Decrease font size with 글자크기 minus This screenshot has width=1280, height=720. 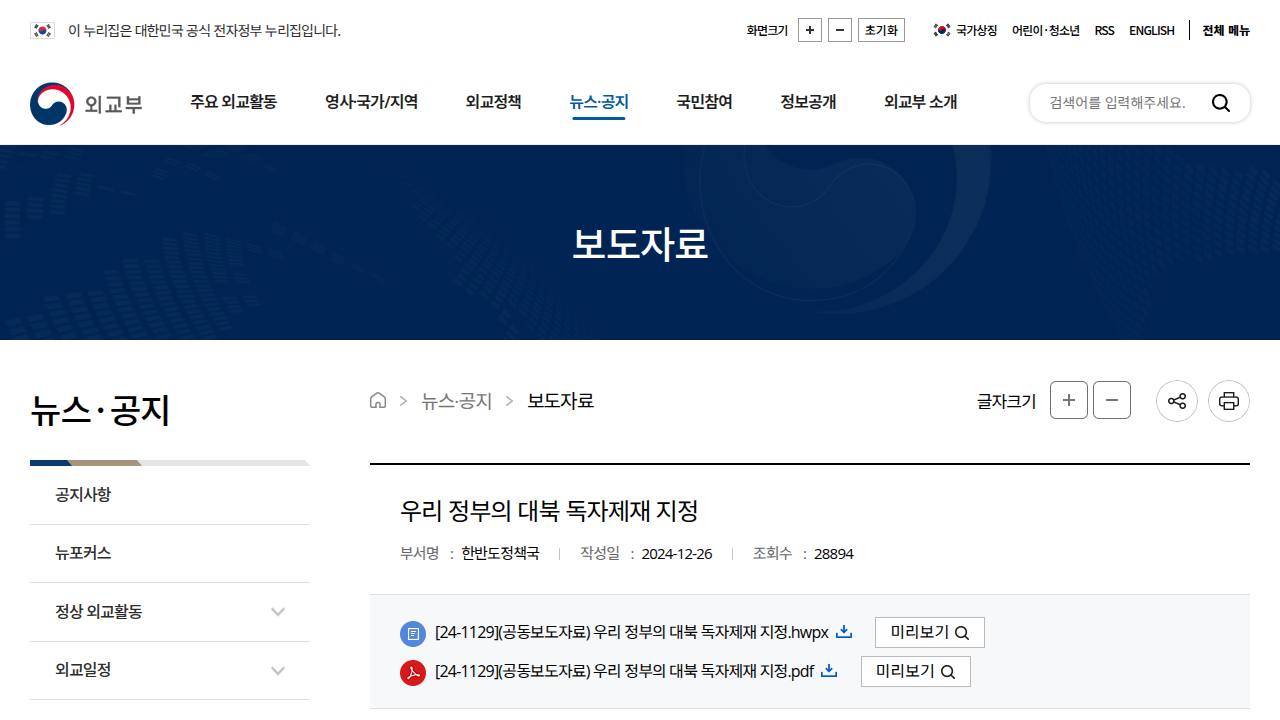click(1112, 400)
